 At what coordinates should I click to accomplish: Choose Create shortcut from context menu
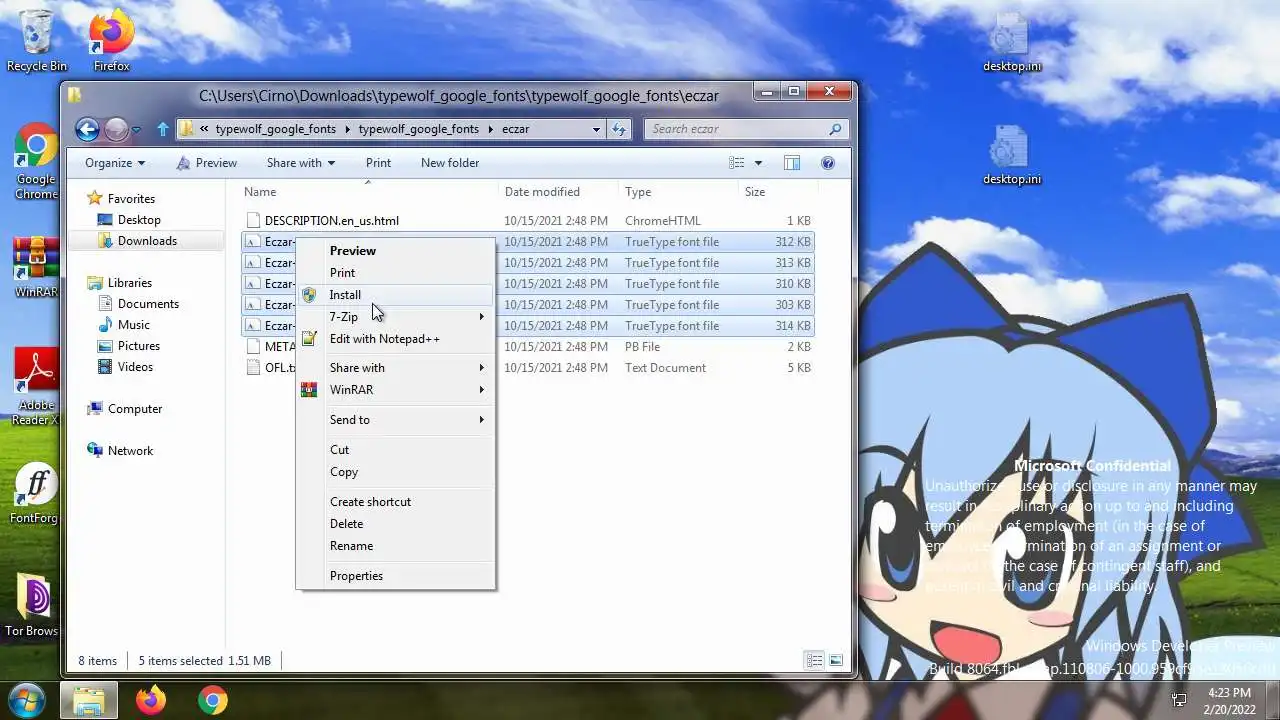coord(395,502)
